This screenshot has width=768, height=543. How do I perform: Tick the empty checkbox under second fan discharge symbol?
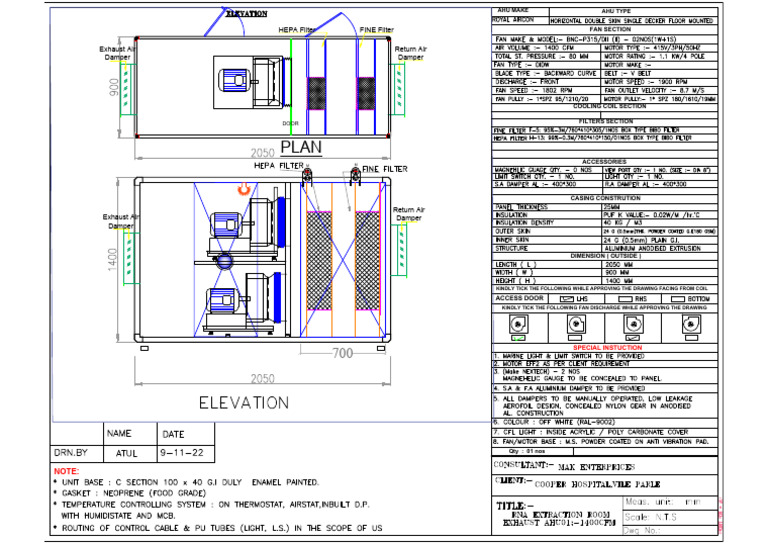pyautogui.click(x=575, y=338)
